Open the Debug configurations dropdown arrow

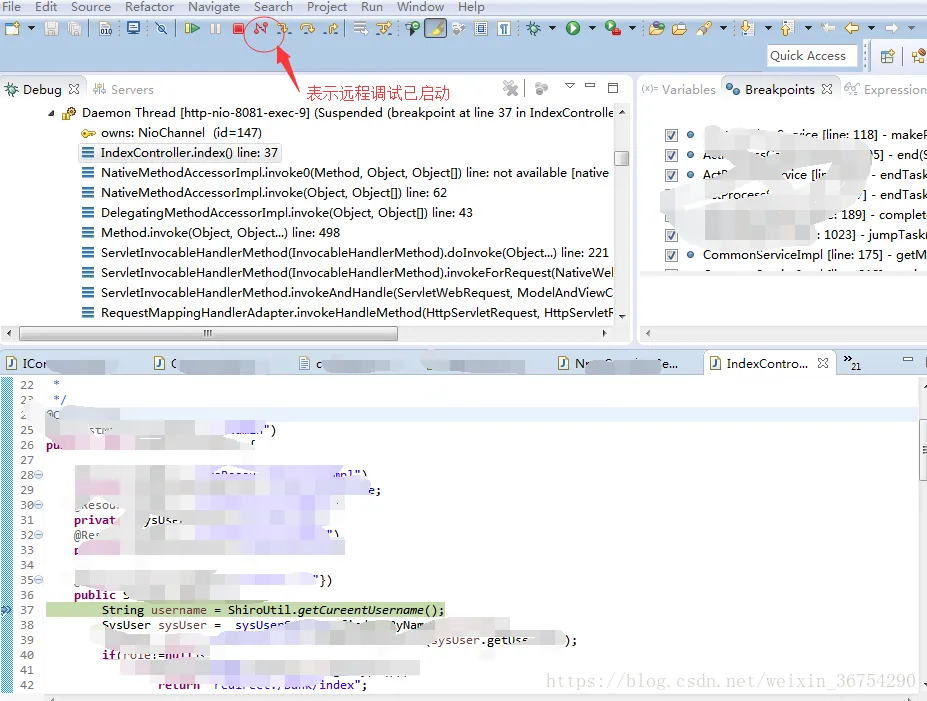(x=552, y=28)
